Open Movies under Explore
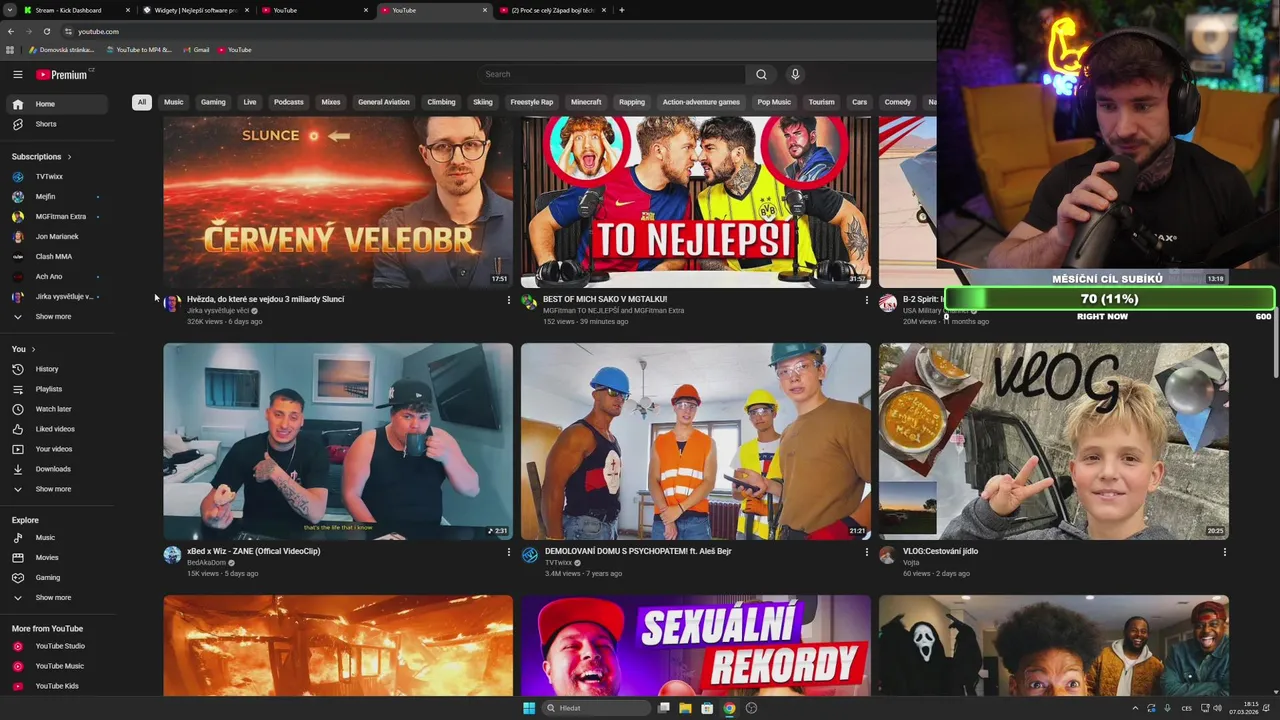Image resolution: width=1280 pixels, height=720 pixels. coord(57,558)
